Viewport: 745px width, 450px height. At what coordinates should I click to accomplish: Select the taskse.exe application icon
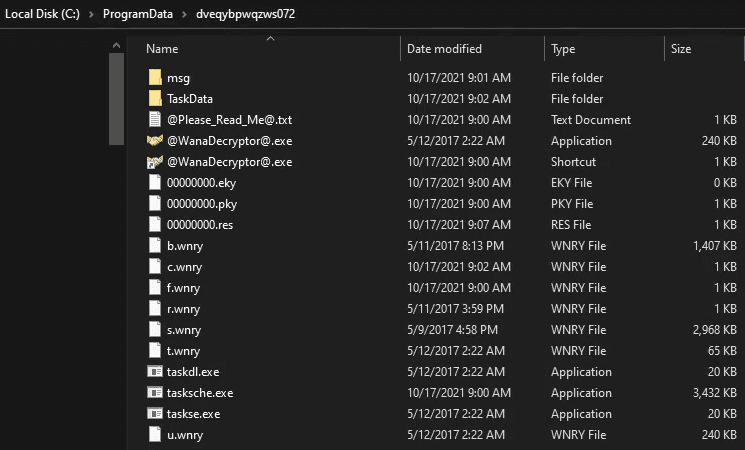coord(154,414)
